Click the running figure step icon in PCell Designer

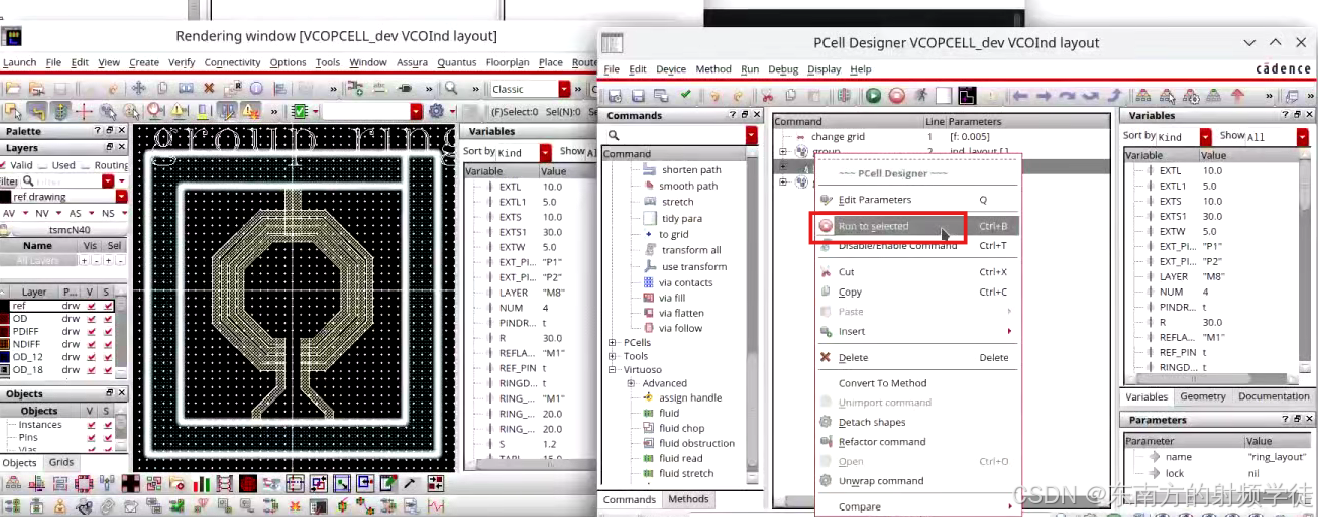click(x=920, y=96)
